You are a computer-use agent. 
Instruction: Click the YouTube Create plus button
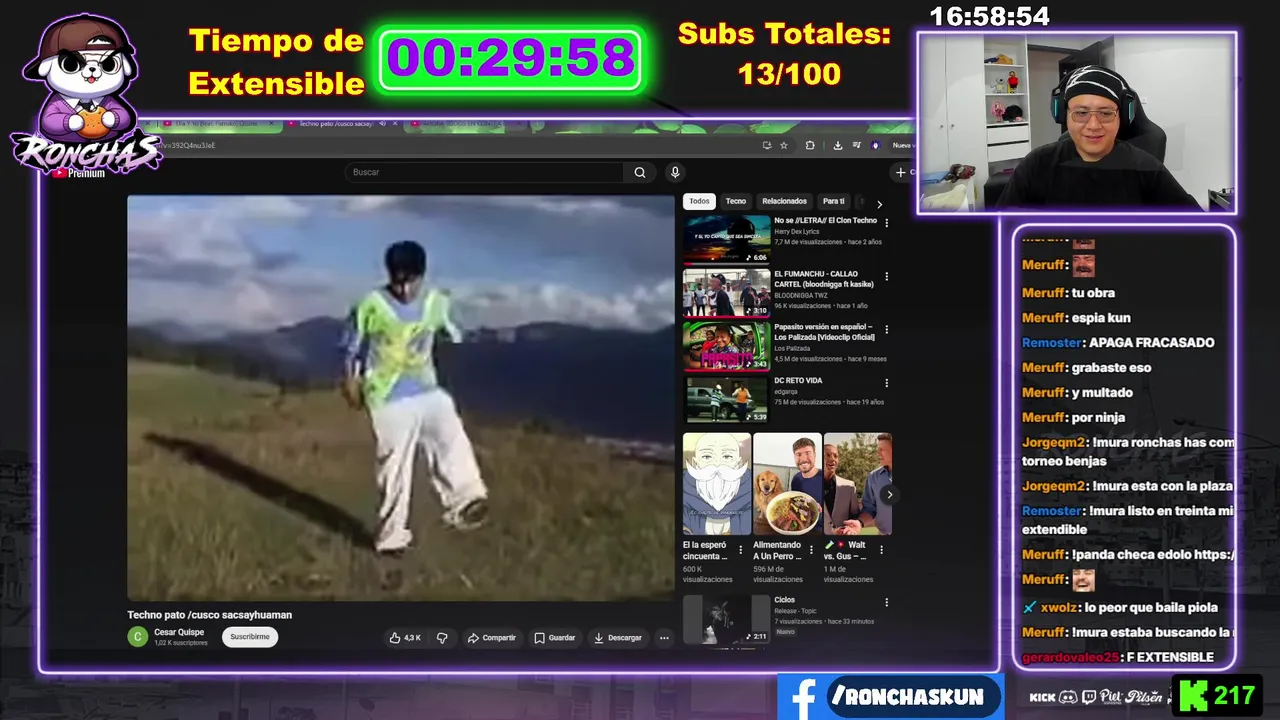tap(903, 172)
